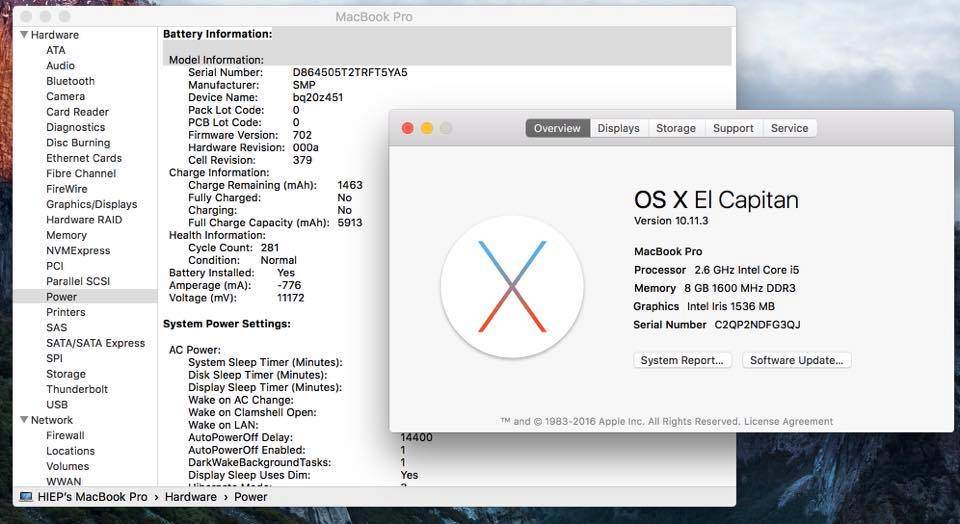Select Power in the sidebar
Screen dimensions: 960x524
pos(85,297)
